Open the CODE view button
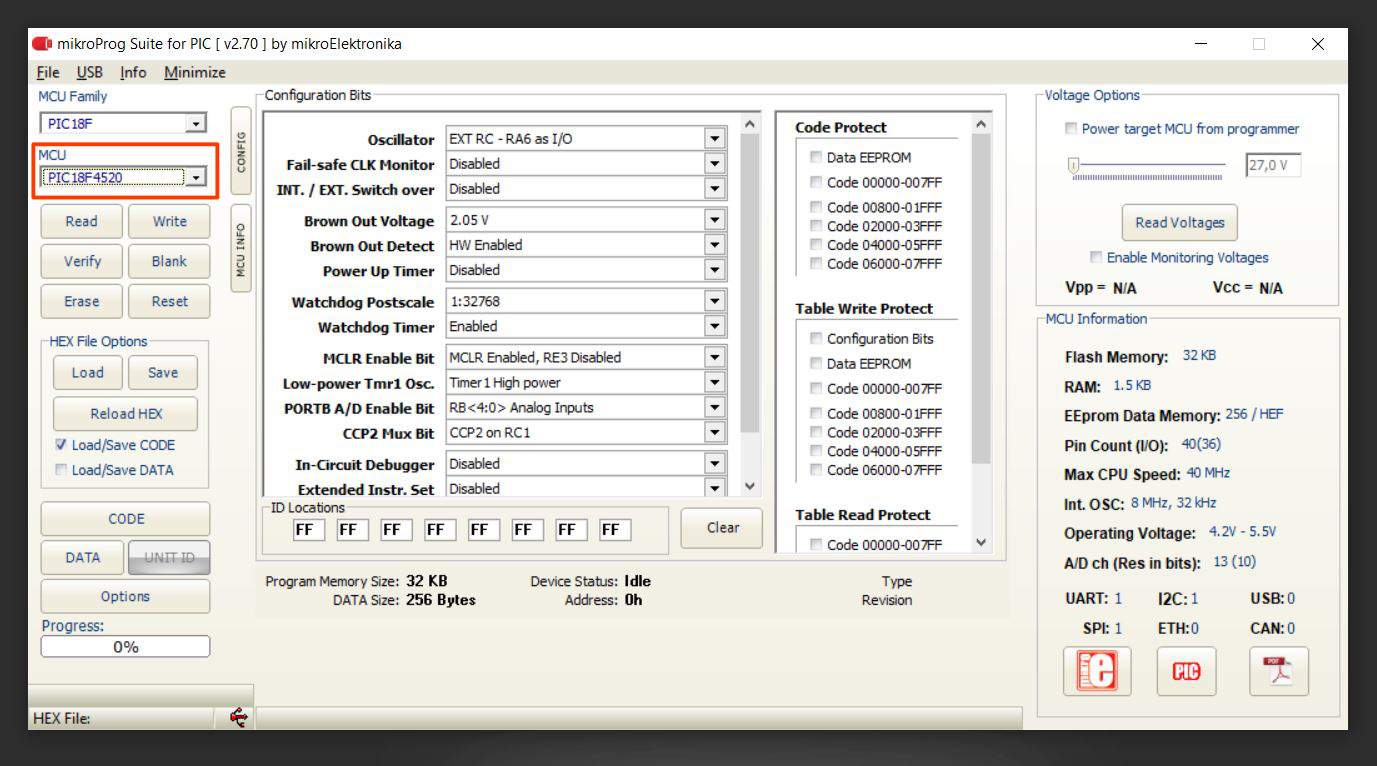 (126, 519)
